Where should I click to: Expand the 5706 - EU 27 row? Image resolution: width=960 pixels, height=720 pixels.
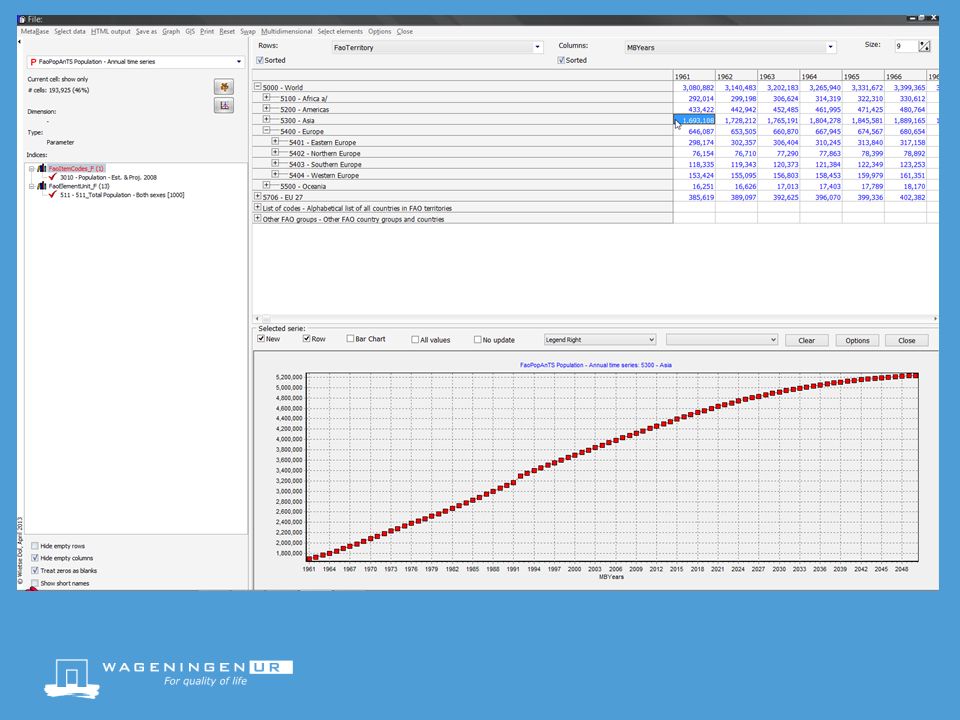(x=258, y=197)
